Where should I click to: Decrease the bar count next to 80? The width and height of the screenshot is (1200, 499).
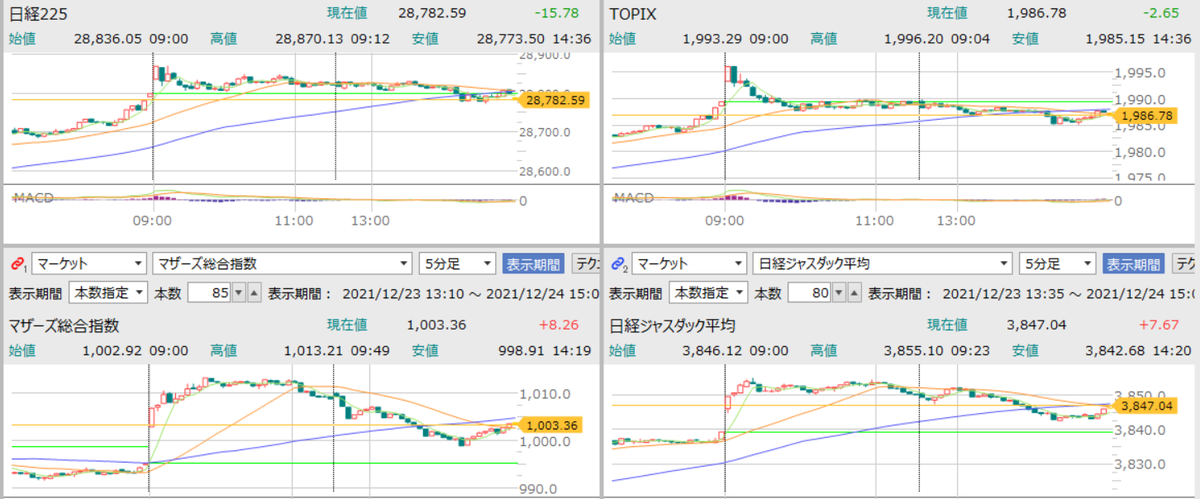pyautogui.click(x=838, y=293)
